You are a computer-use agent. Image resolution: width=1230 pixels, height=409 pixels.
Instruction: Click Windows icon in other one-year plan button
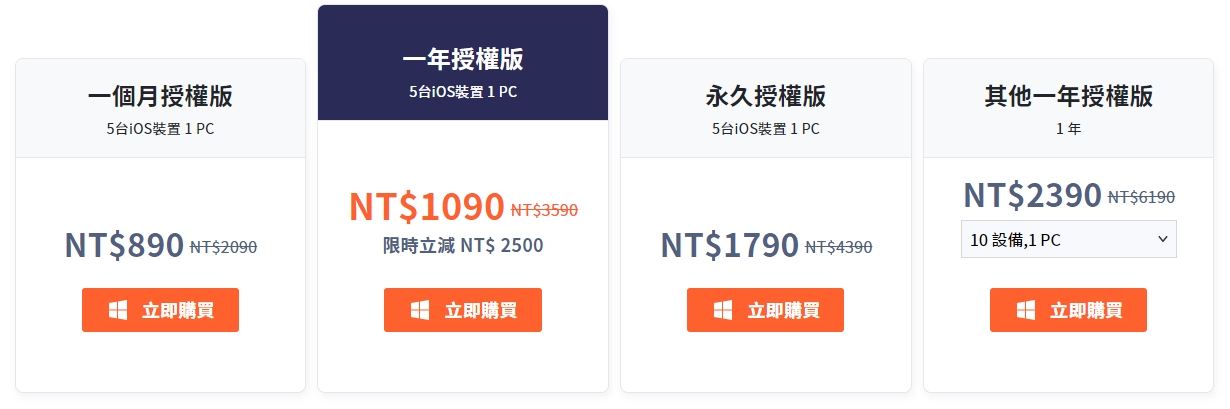(1026, 310)
